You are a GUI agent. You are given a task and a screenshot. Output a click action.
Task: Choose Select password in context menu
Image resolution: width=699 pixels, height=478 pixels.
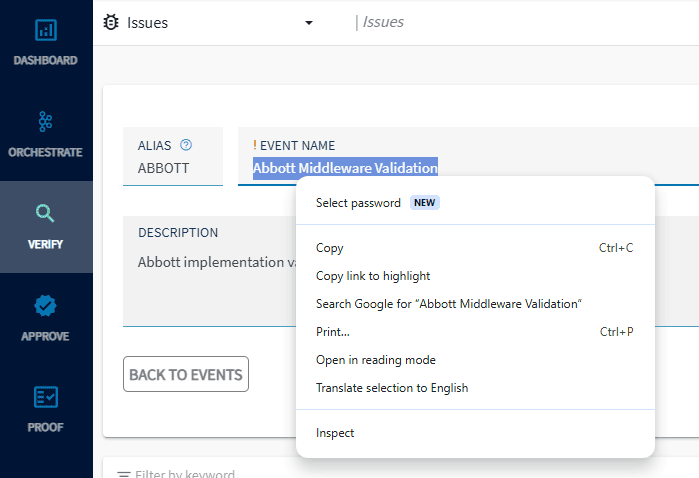point(475,203)
